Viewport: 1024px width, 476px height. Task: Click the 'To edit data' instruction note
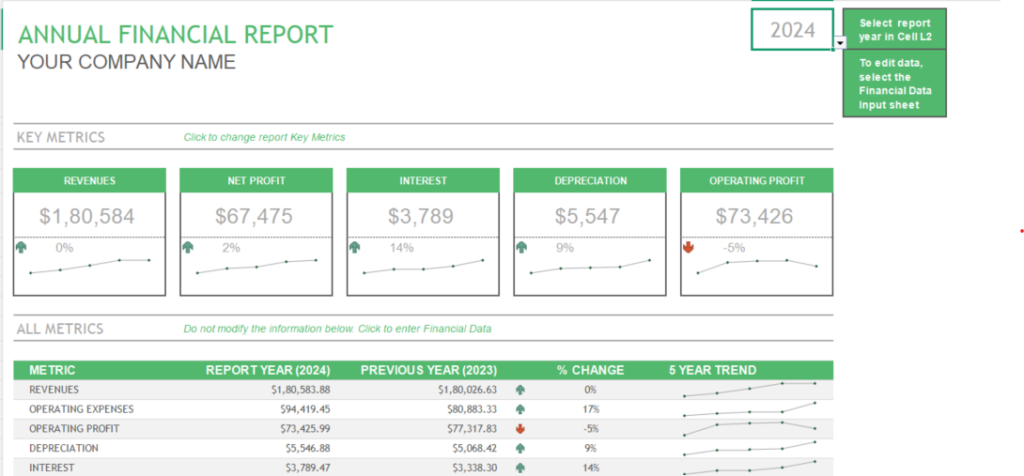click(x=894, y=84)
